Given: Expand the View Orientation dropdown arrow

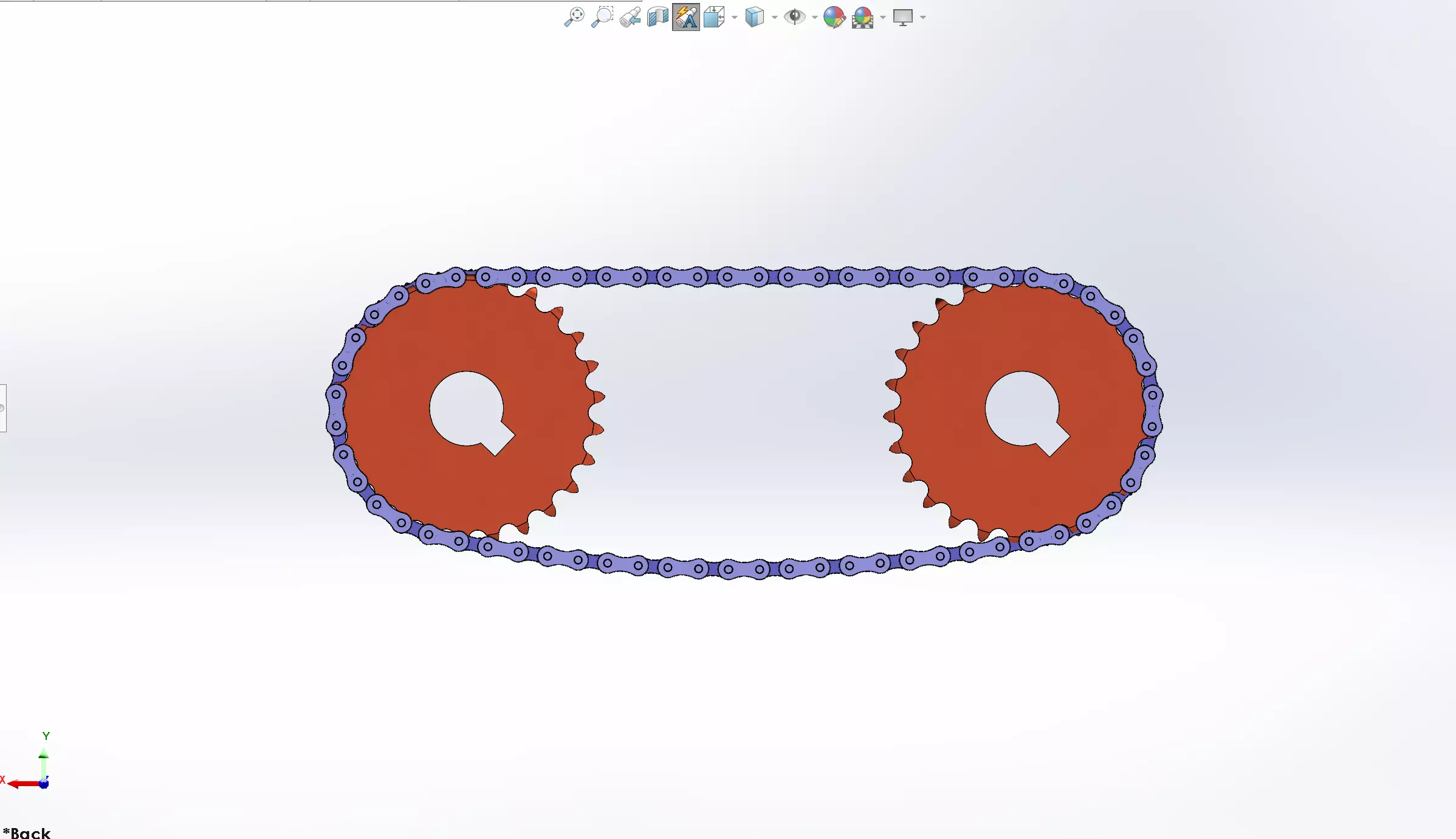Looking at the screenshot, I should (x=735, y=17).
